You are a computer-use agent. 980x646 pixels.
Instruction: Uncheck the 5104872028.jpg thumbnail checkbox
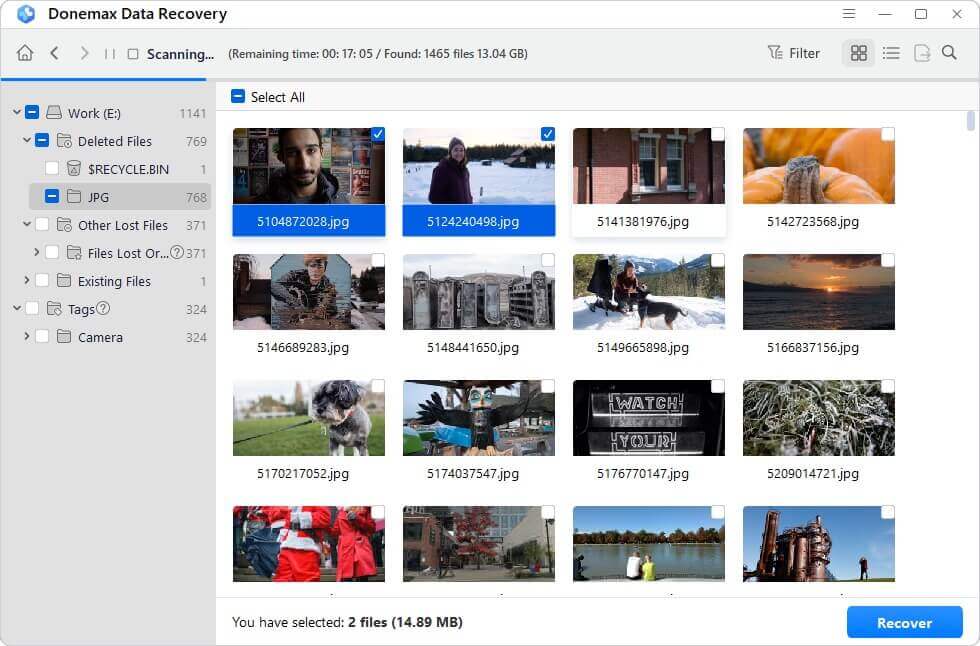pyautogui.click(x=378, y=134)
